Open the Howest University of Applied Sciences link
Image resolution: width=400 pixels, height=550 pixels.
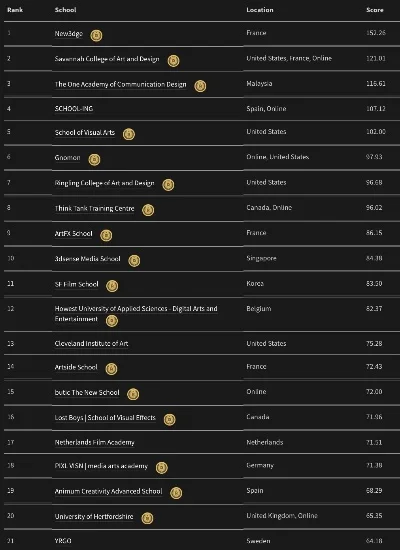136,314
